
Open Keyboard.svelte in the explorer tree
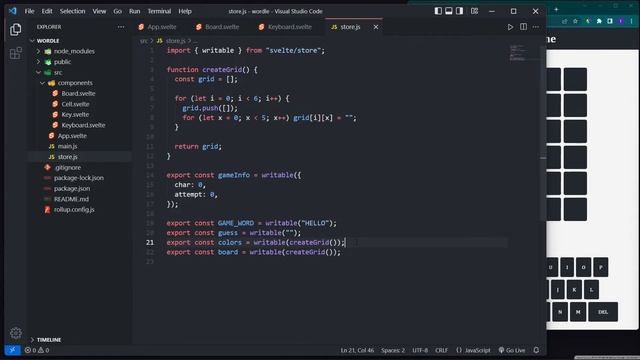(83, 125)
